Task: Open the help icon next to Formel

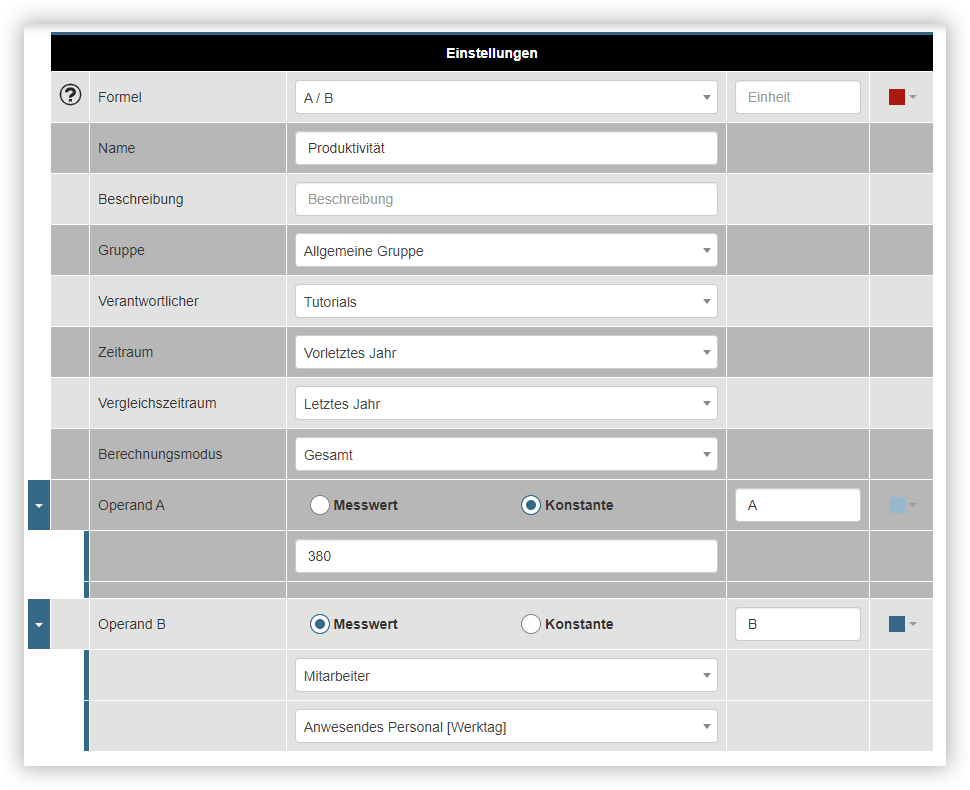Action: click(70, 94)
